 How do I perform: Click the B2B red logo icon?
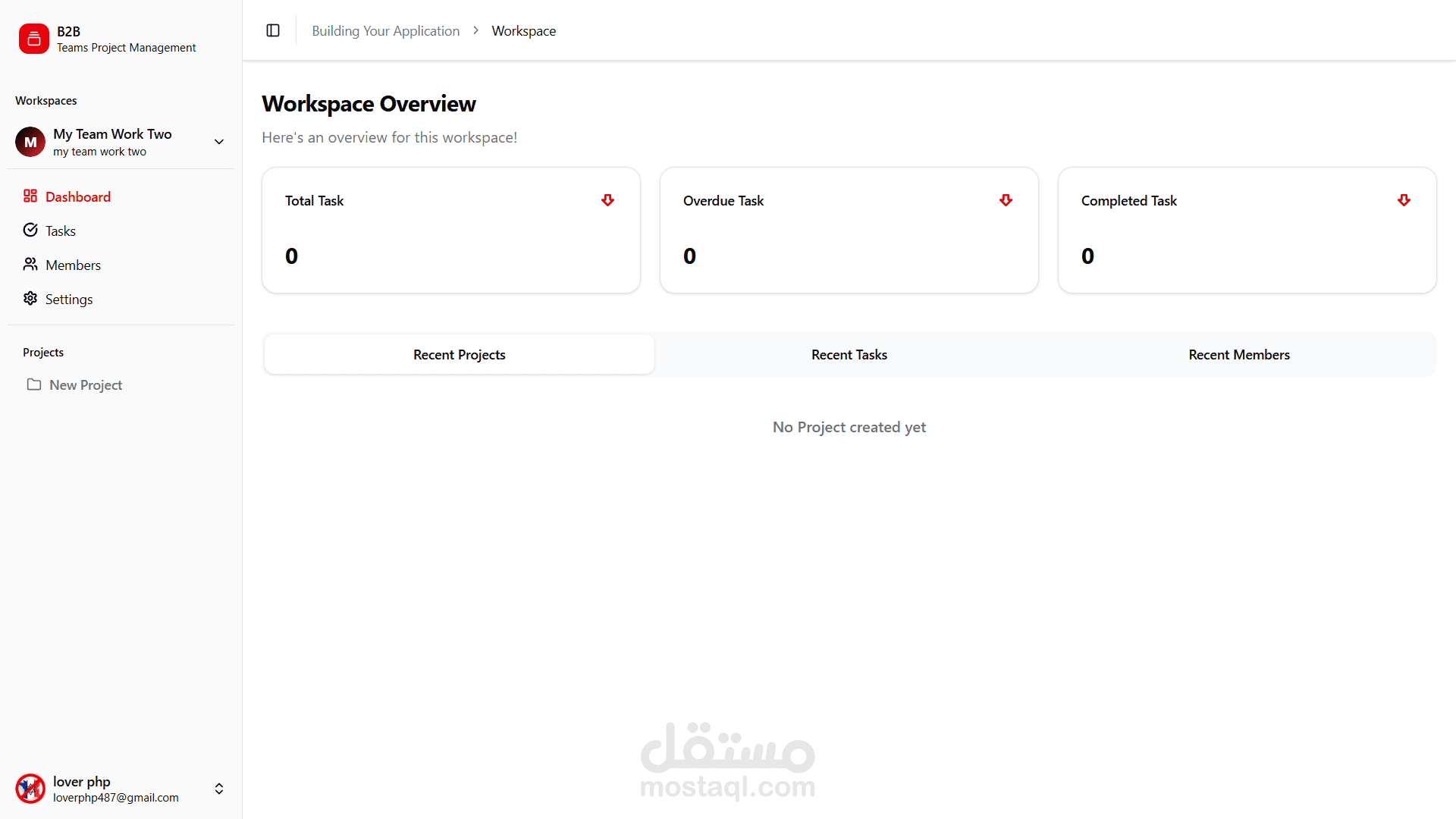[x=33, y=39]
